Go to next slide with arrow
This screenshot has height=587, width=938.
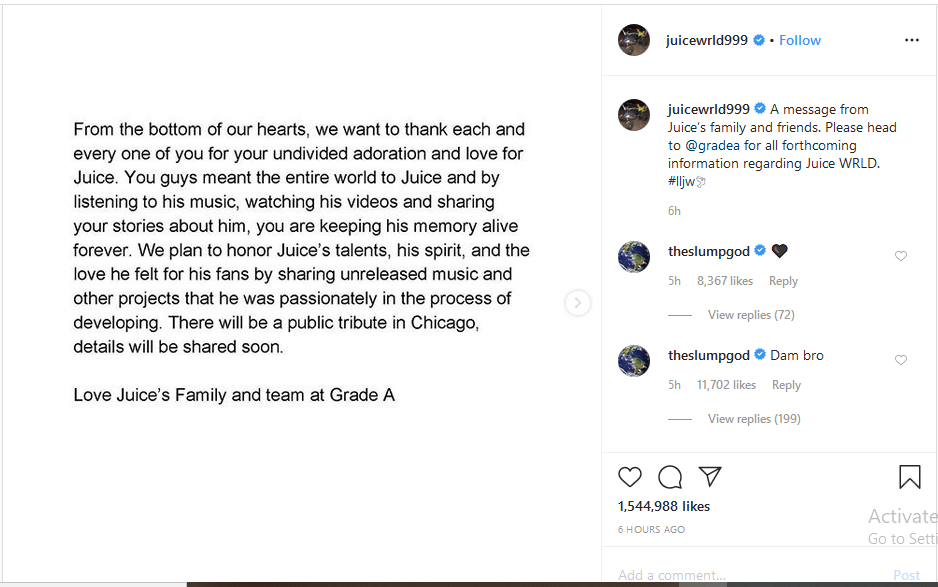coord(578,303)
